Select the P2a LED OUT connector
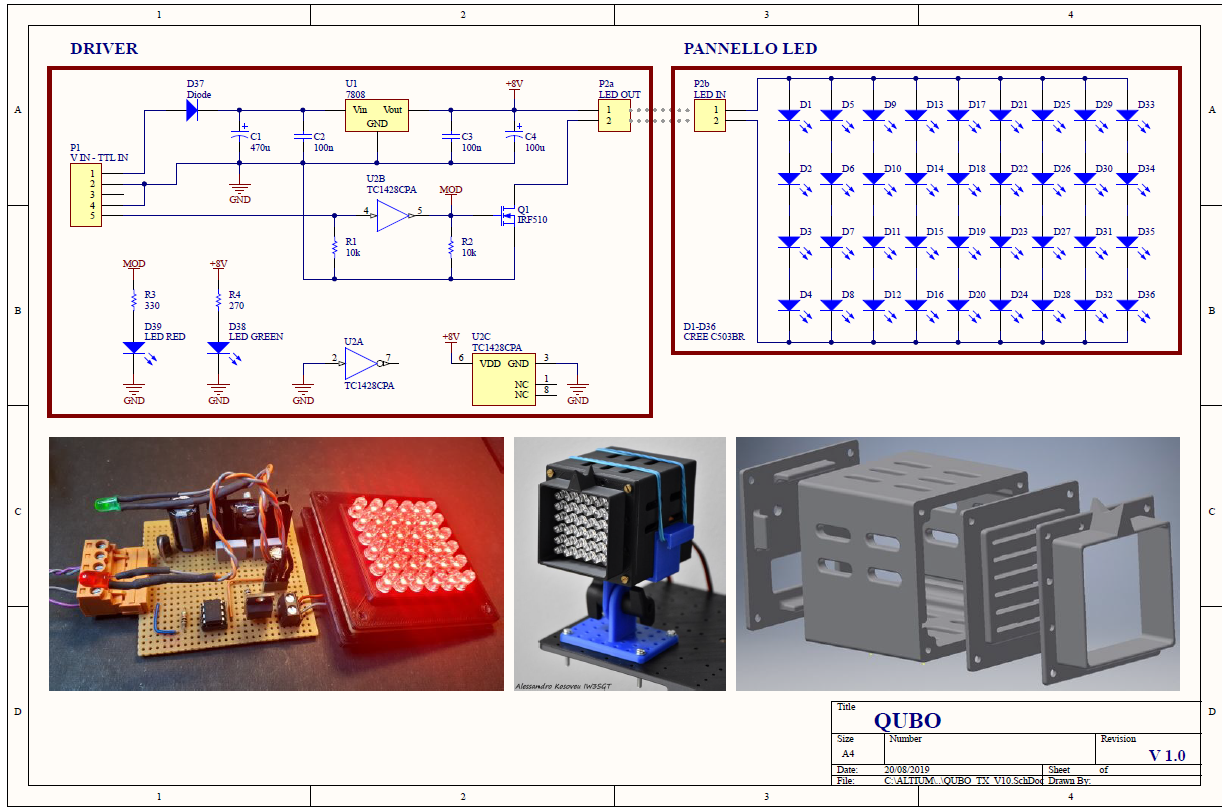 pos(612,115)
